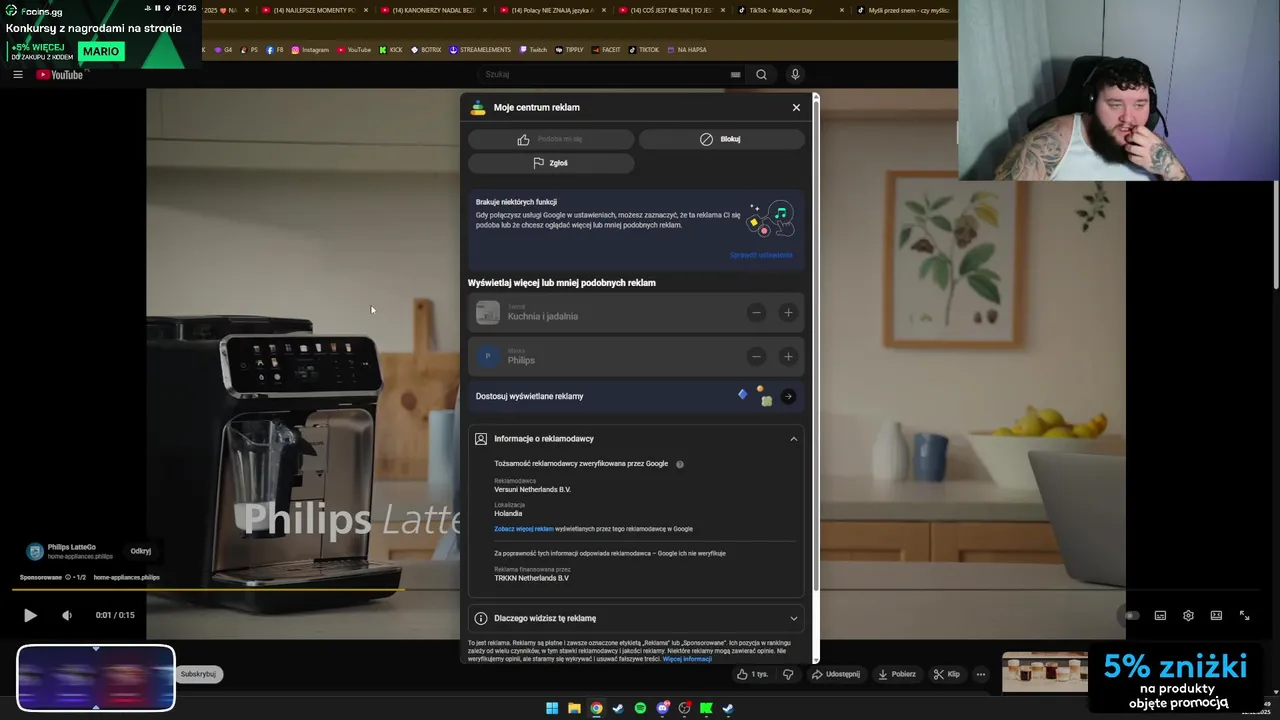Viewport: 1280px width, 720px height.
Task: Download the video with Pobierz
Action: click(896, 674)
